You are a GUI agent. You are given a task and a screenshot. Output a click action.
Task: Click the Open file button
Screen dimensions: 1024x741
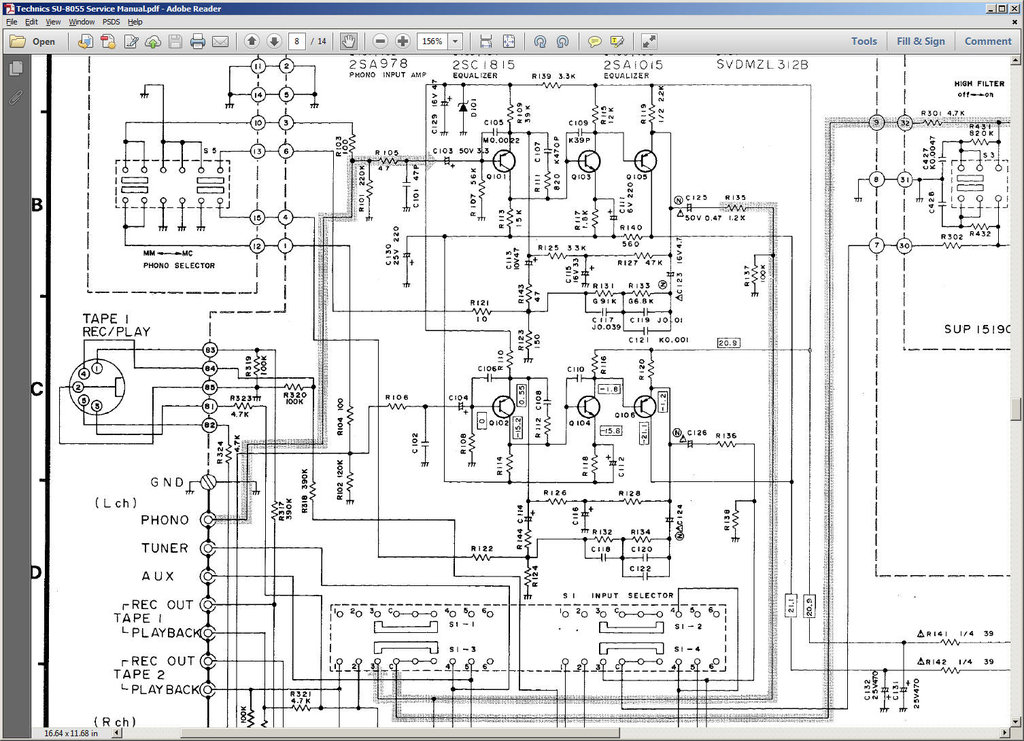[33, 41]
